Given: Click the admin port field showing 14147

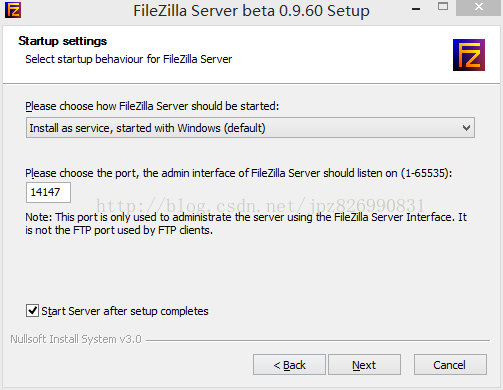Looking at the screenshot, I should click(x=48, y=192).
